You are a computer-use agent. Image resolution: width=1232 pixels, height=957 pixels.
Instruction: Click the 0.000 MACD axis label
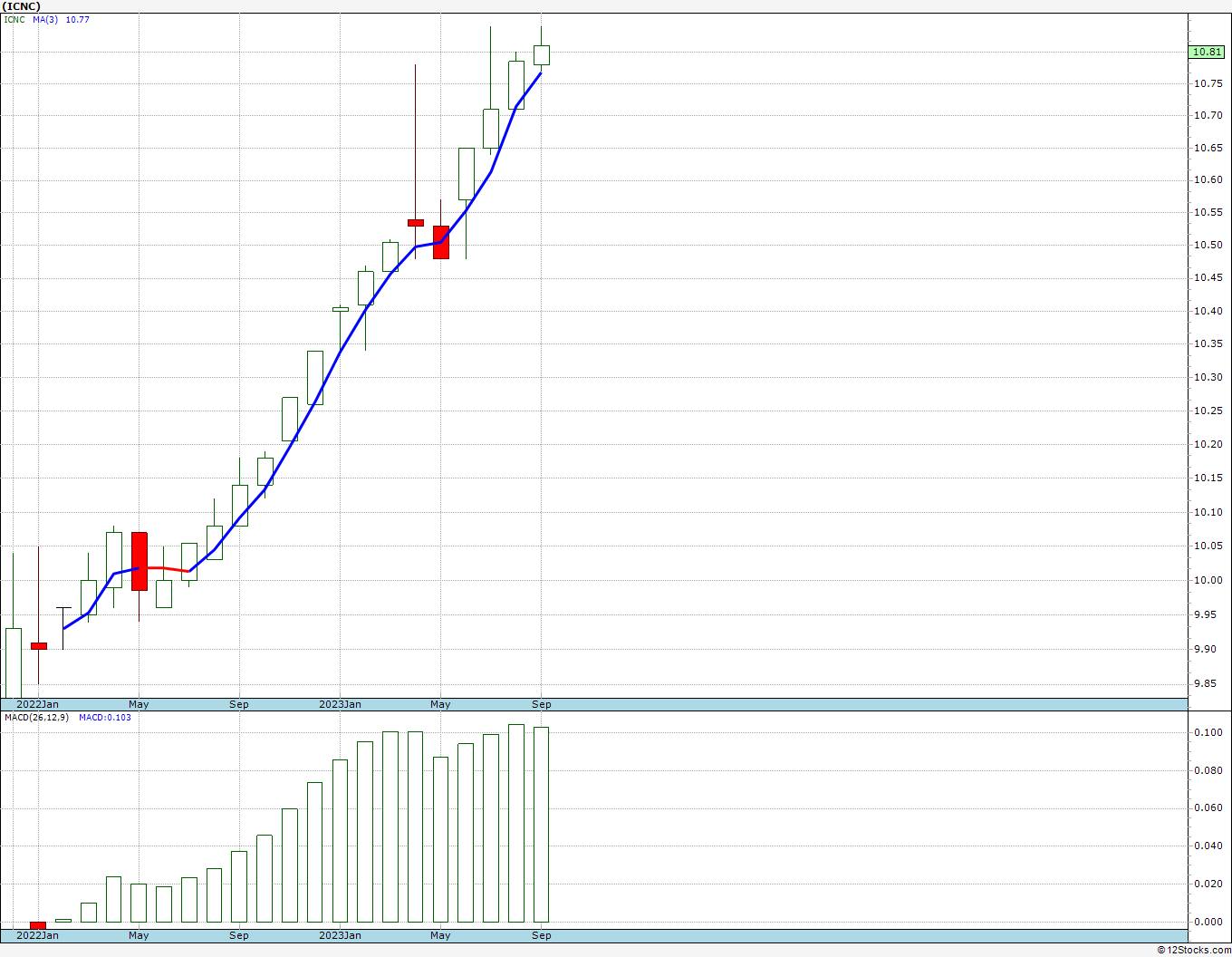(x=1207, y=922)
